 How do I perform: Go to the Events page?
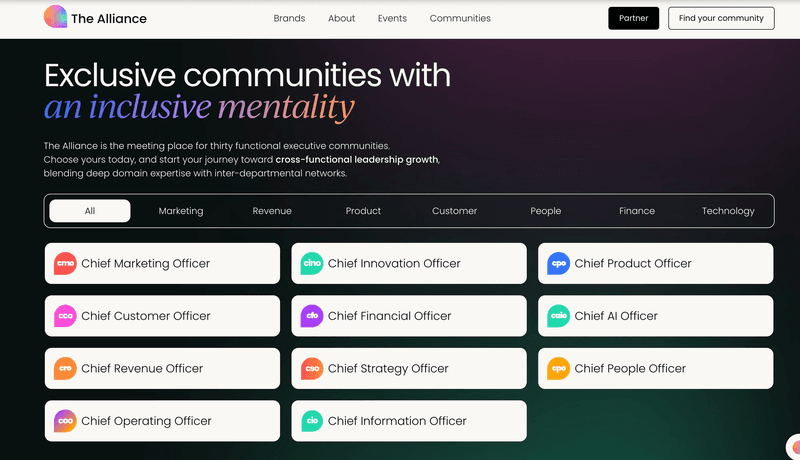point(392,18)
